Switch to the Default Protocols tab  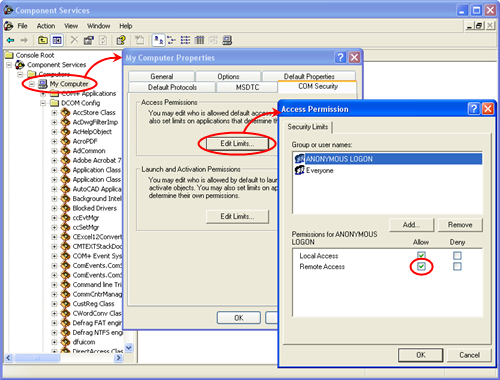[172, 87]
